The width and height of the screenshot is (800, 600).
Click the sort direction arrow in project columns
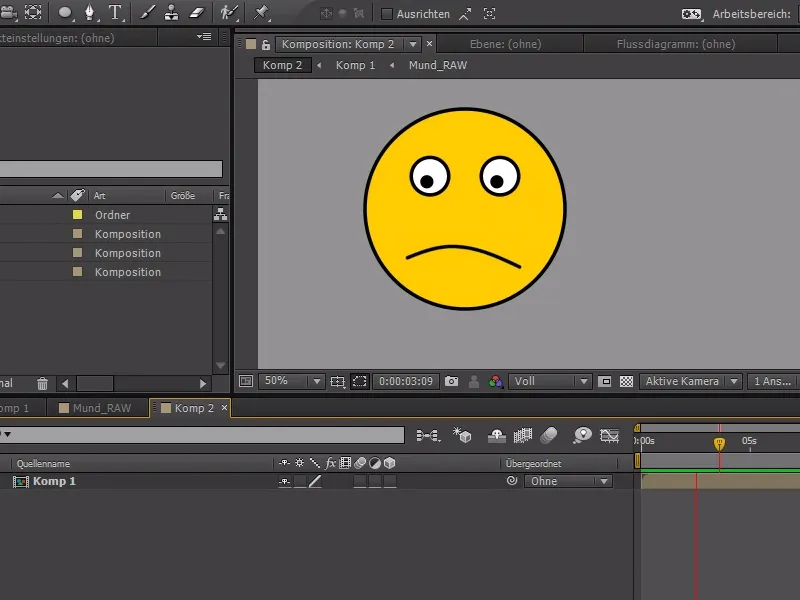pos(58,195)
